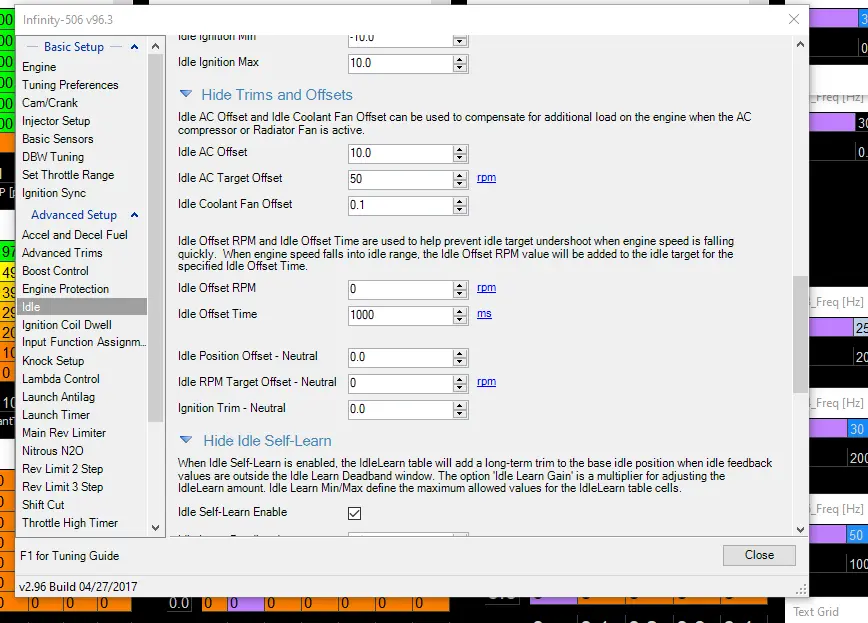Click main panel scrollbar down arrow

coord(800,529)
